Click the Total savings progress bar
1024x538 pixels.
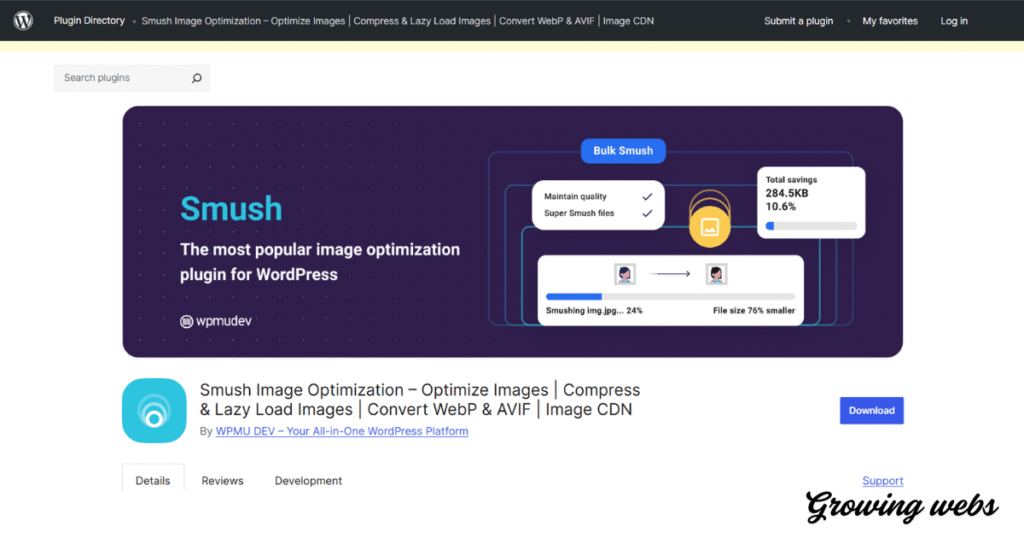click(x=810, y=226)
